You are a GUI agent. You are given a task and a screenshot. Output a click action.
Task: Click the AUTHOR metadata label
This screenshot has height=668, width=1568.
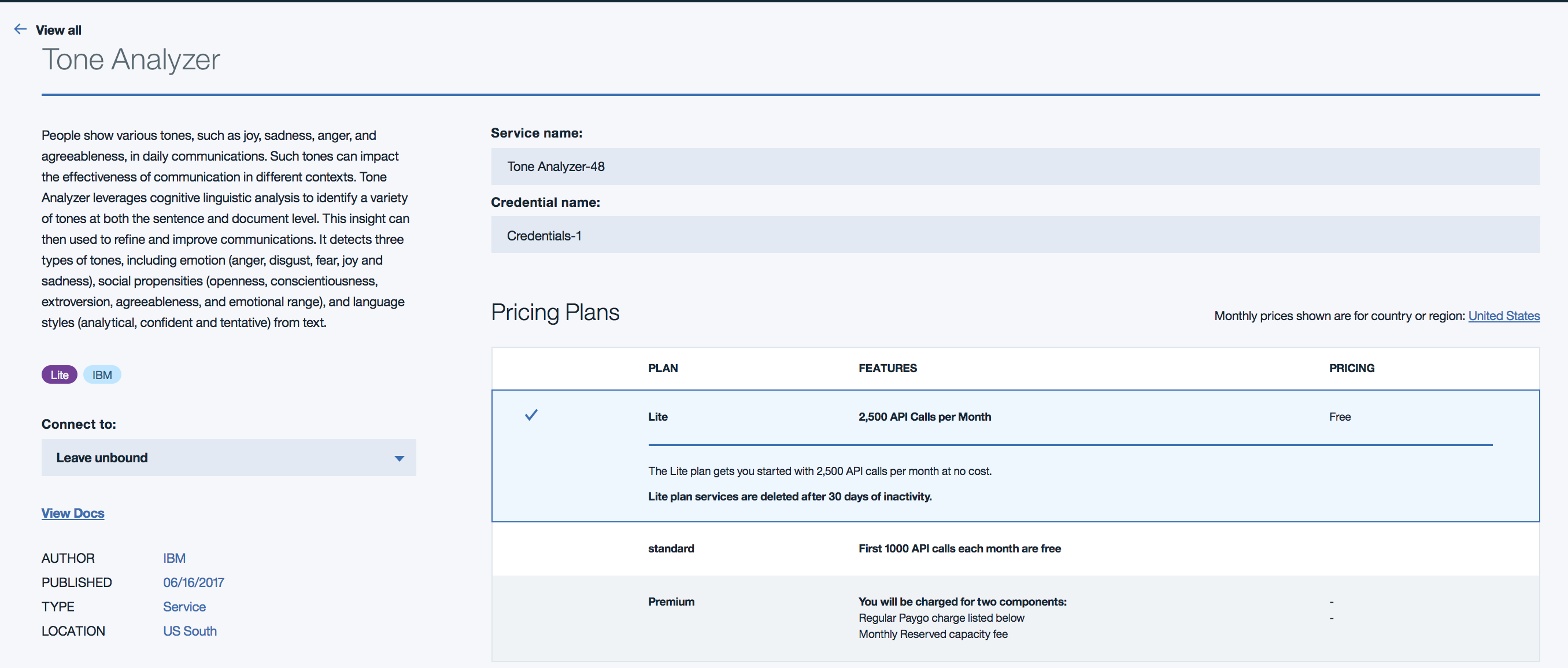pyautogui.click(x=68, y=558)
